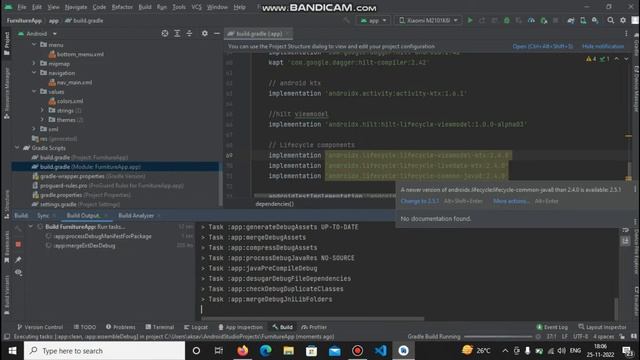Image resolution: width=640 pixels, height=360 pixels.
Task: Open the Android project view dropdown
Action: pyautogui.click(x=38, y=33)
